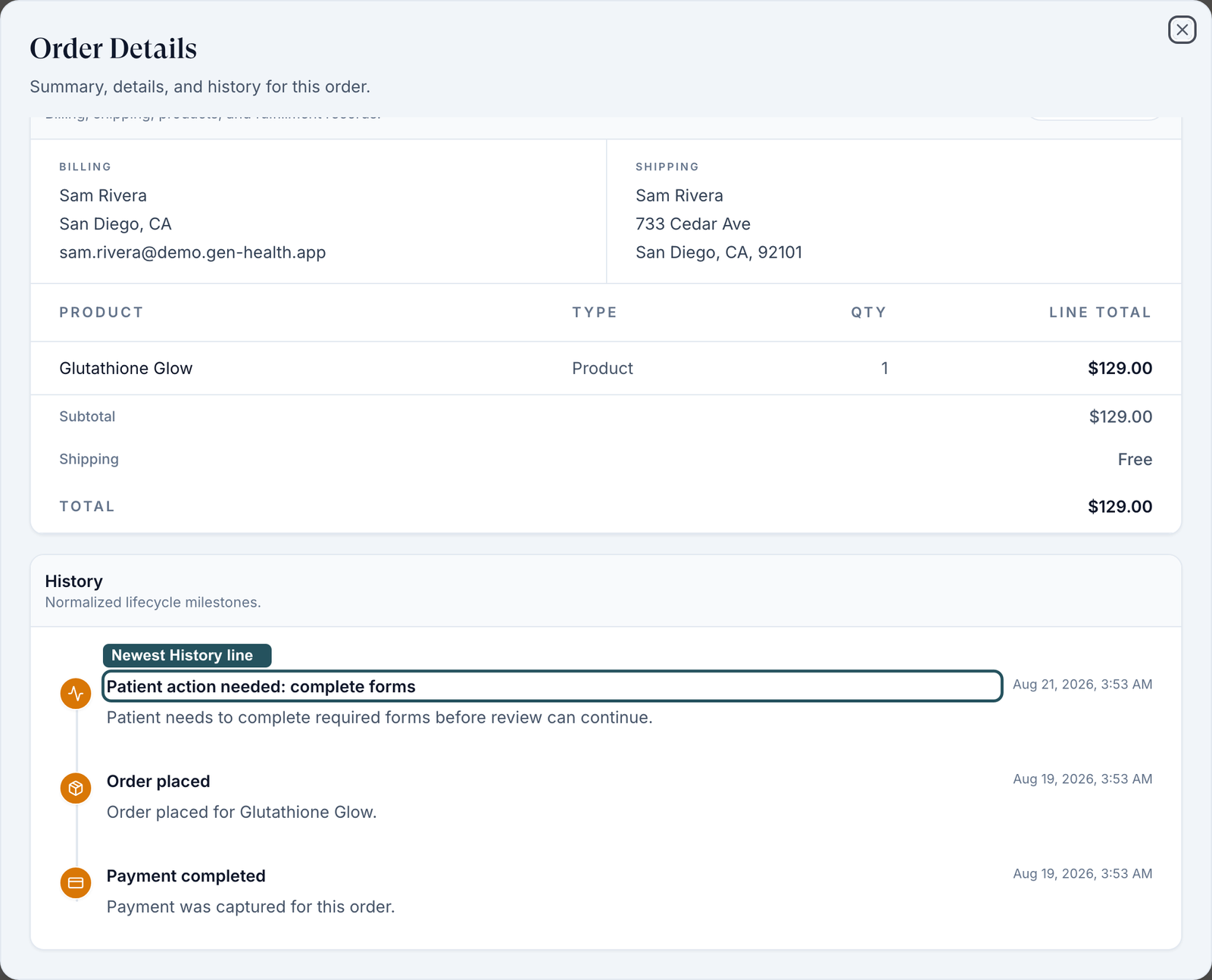This screenshot has width=1212, height=980.
Task: Click the SHIPPING section label
Action: 667,167
